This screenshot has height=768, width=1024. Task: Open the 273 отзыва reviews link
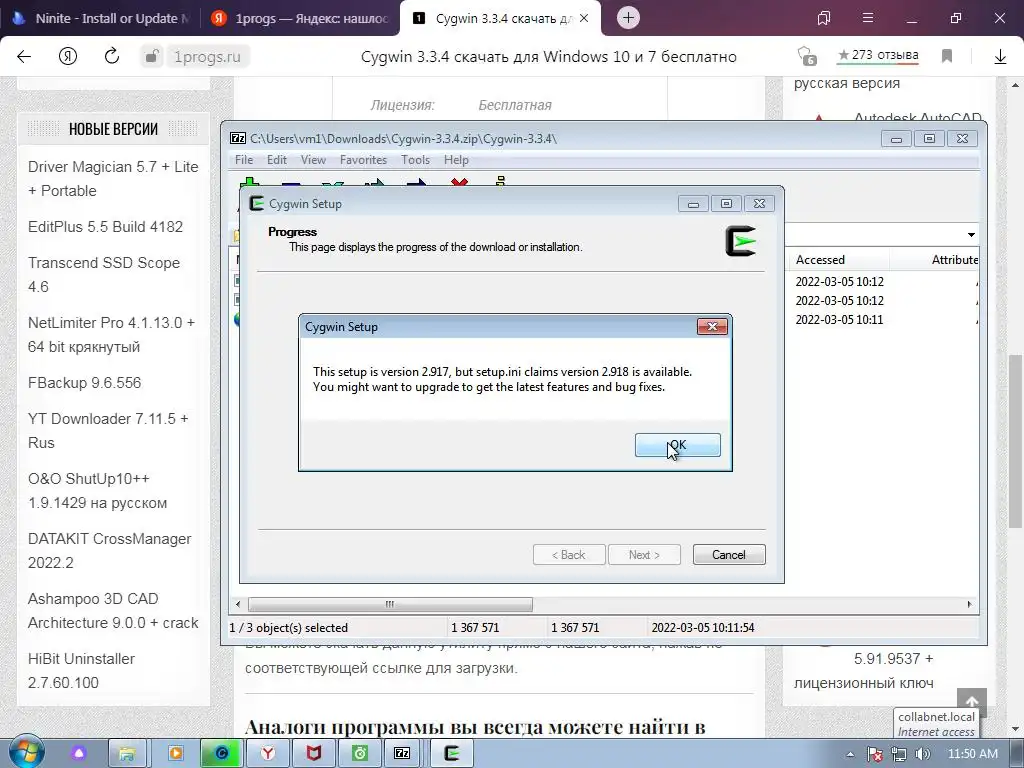tap(878, 56)
